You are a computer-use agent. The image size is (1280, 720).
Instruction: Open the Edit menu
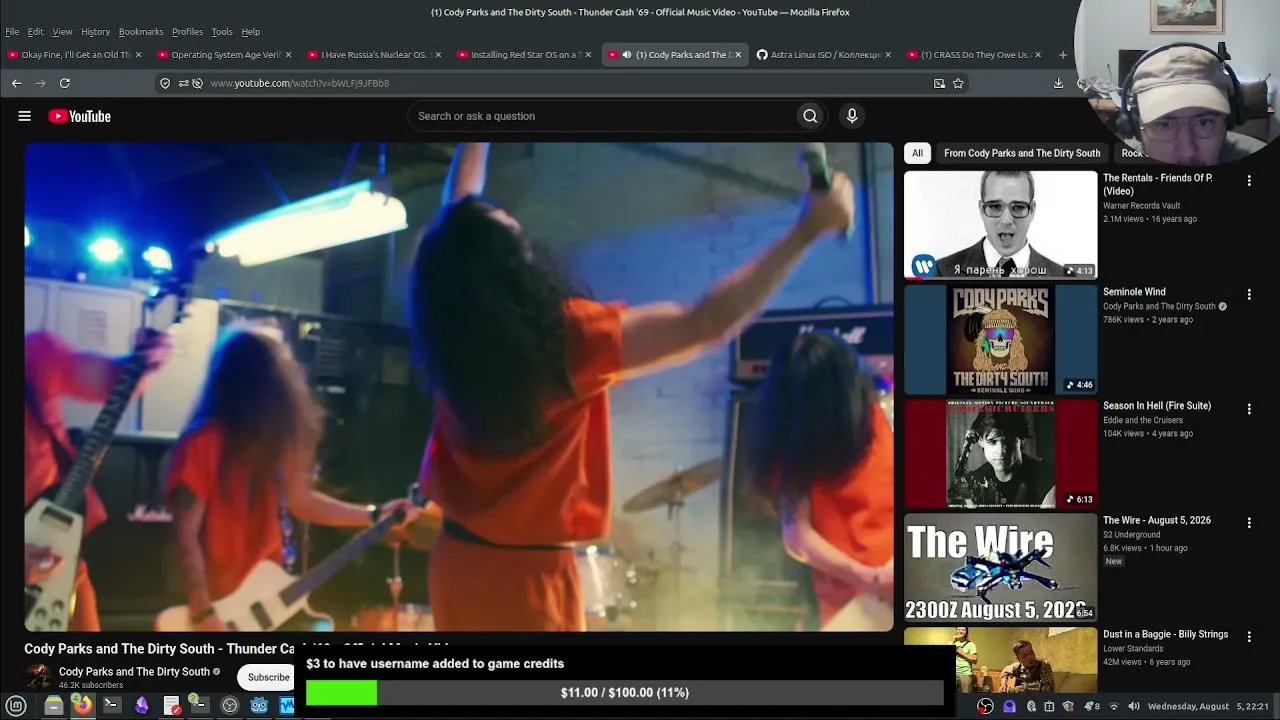(36, 32)
